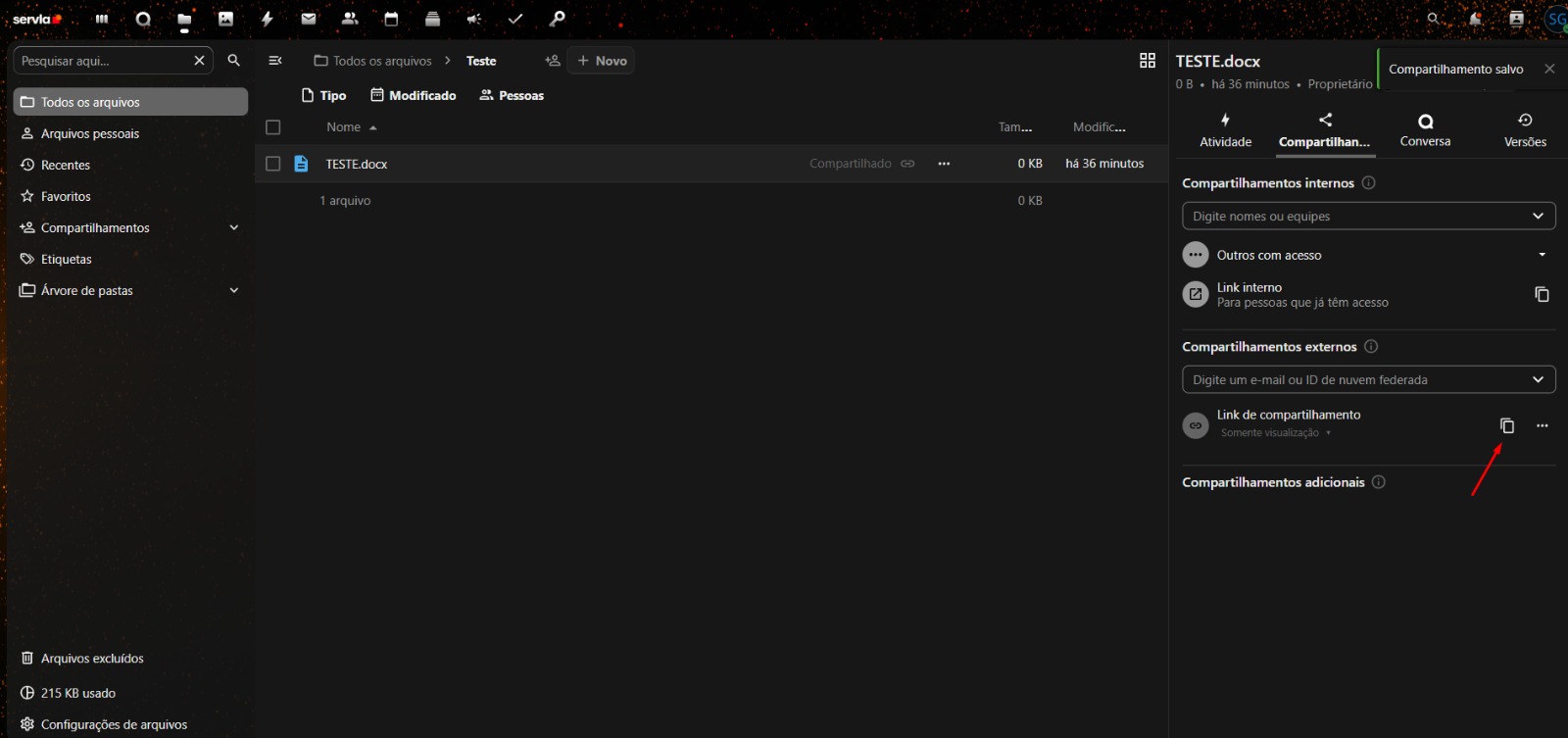Image resolution: width=1568 pixels, height=738 pixels.
Task: Select the Compartilhamento tab
Action: 1325,130
